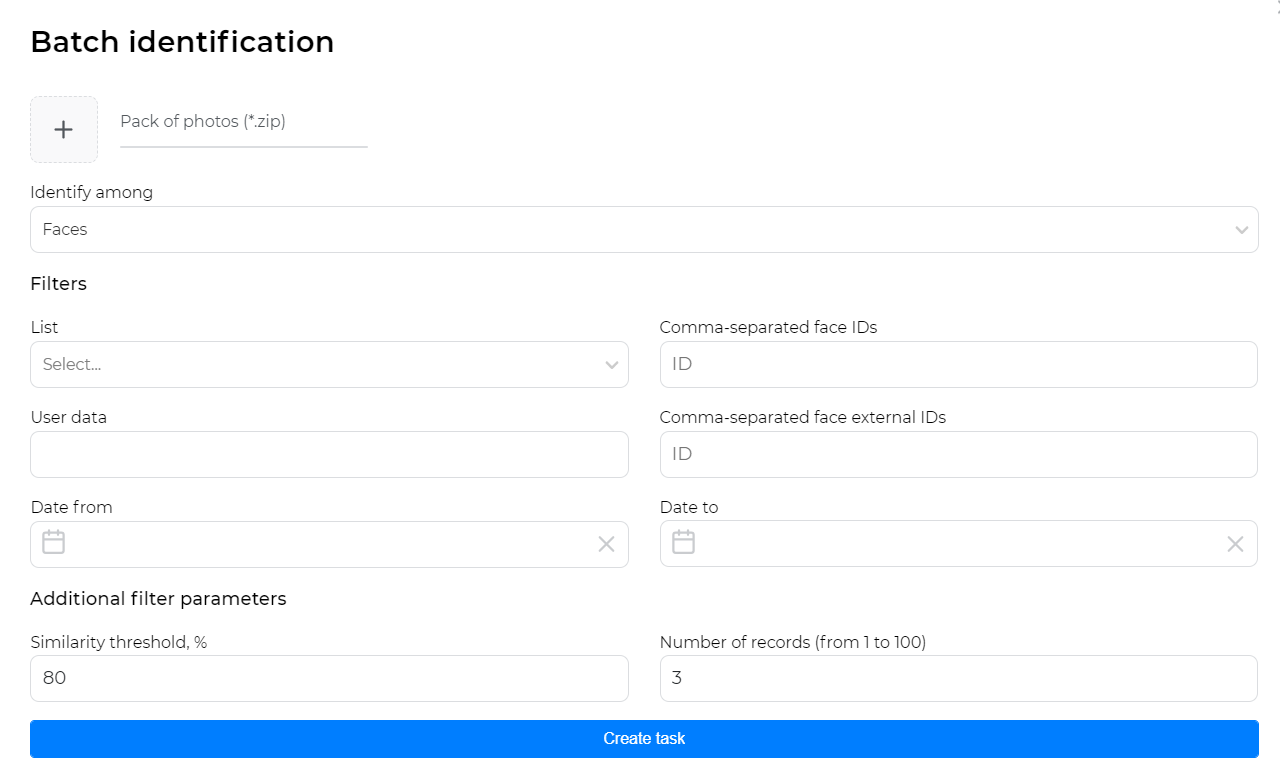Open the List Select... combo box
This screenshot has width=1280, height=783.
tap(310, 365)
